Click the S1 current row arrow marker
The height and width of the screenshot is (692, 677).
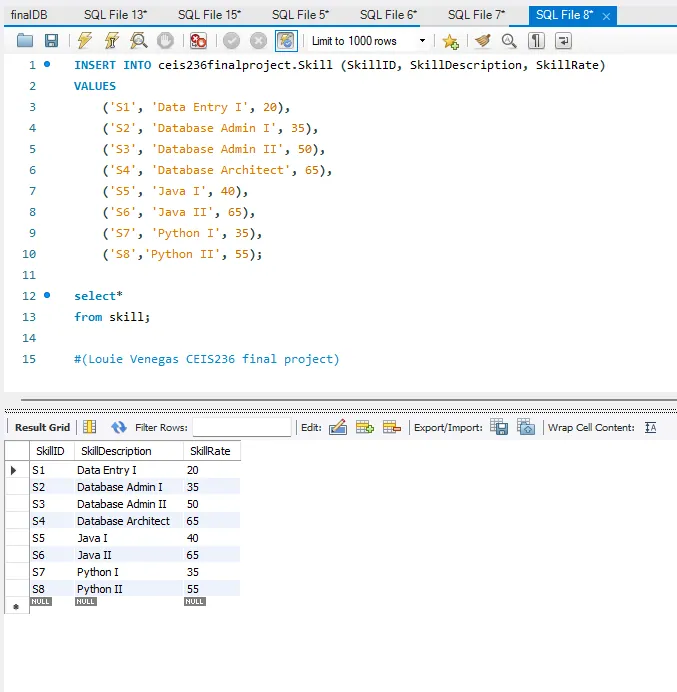pos(14,470)
